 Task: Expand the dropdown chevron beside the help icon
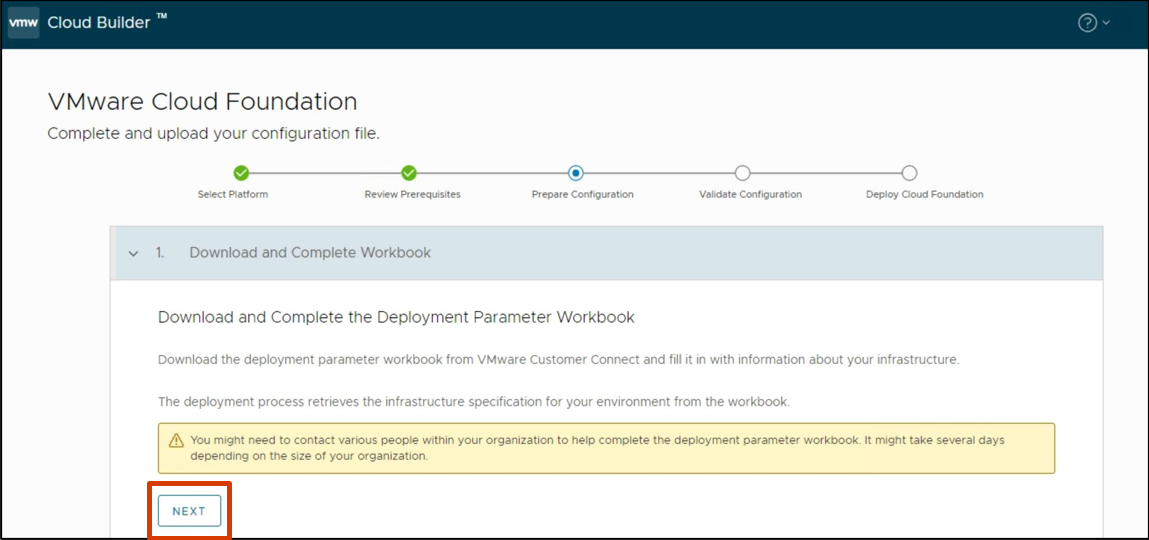point(1106,23)
